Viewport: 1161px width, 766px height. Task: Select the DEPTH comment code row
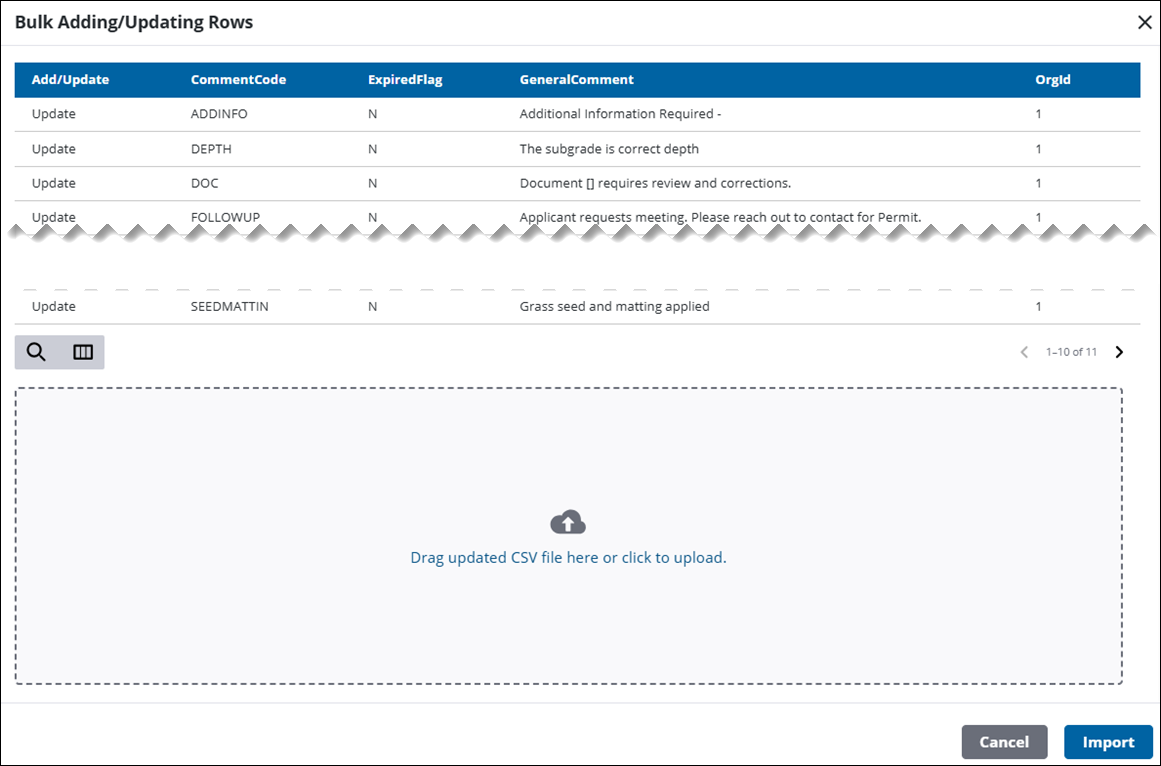click(212, 149)
